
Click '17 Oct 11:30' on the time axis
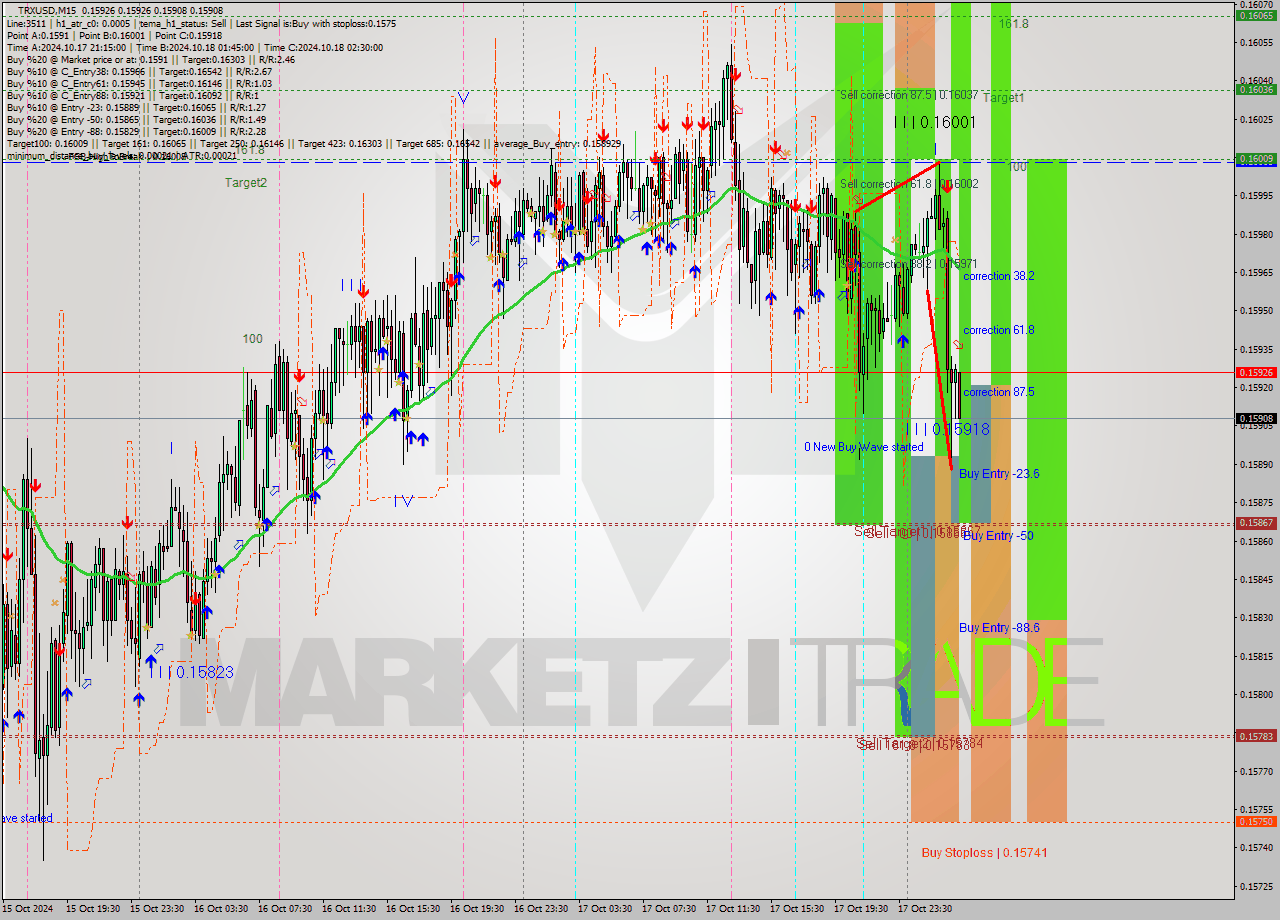click(733, 909)
